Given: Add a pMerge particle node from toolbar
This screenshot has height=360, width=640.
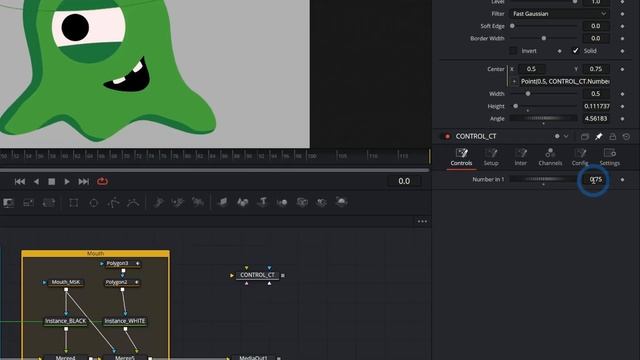Looking at the screenshot, I should (178, 202).
